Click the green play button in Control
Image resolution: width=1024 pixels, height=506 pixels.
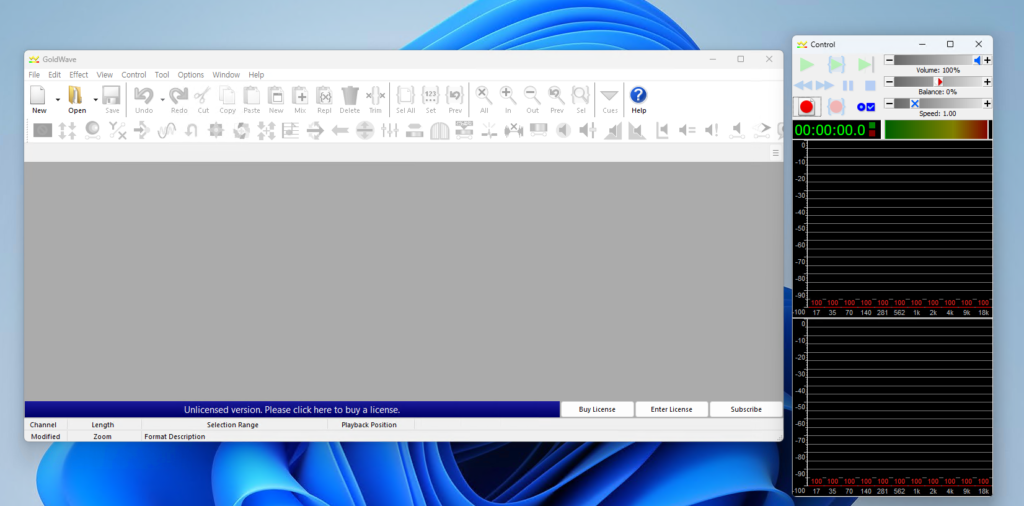click(x=806, y=64)
